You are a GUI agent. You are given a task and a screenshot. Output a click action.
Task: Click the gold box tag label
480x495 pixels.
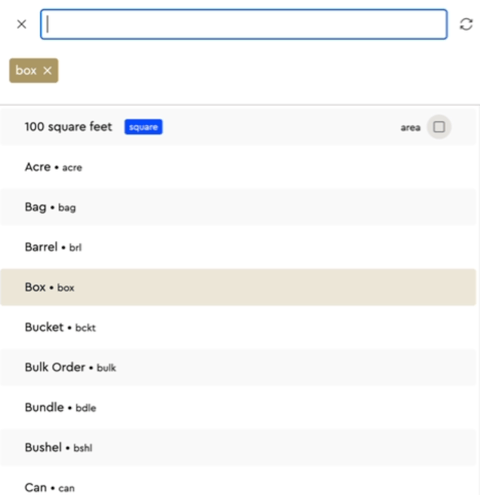point(26,70)
